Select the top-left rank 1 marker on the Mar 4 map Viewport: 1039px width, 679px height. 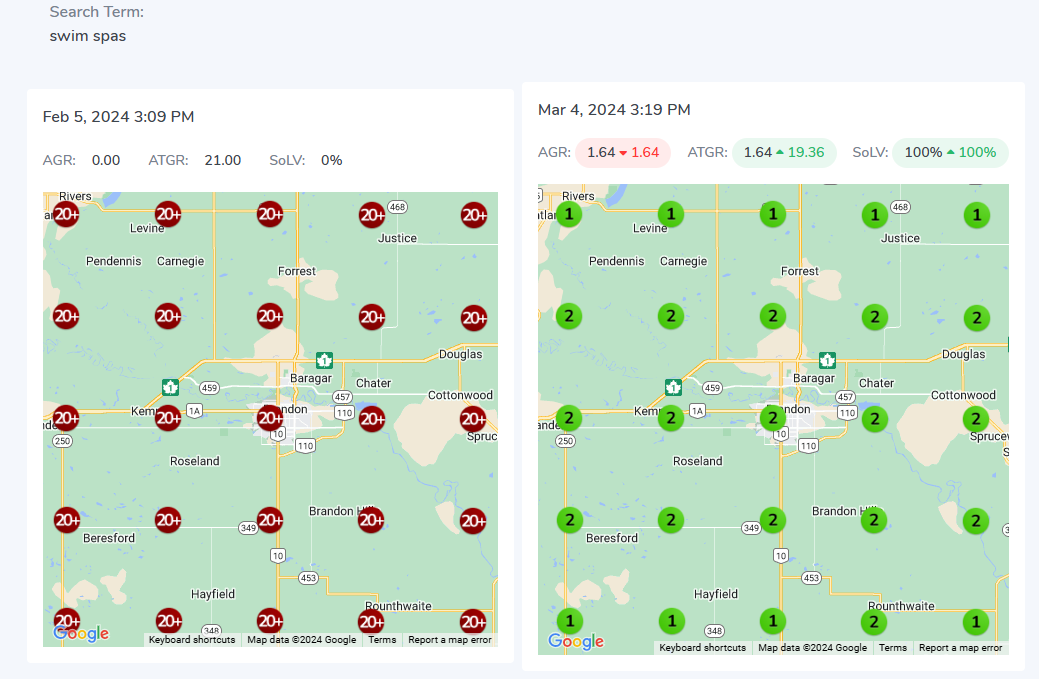coord(569,214)
